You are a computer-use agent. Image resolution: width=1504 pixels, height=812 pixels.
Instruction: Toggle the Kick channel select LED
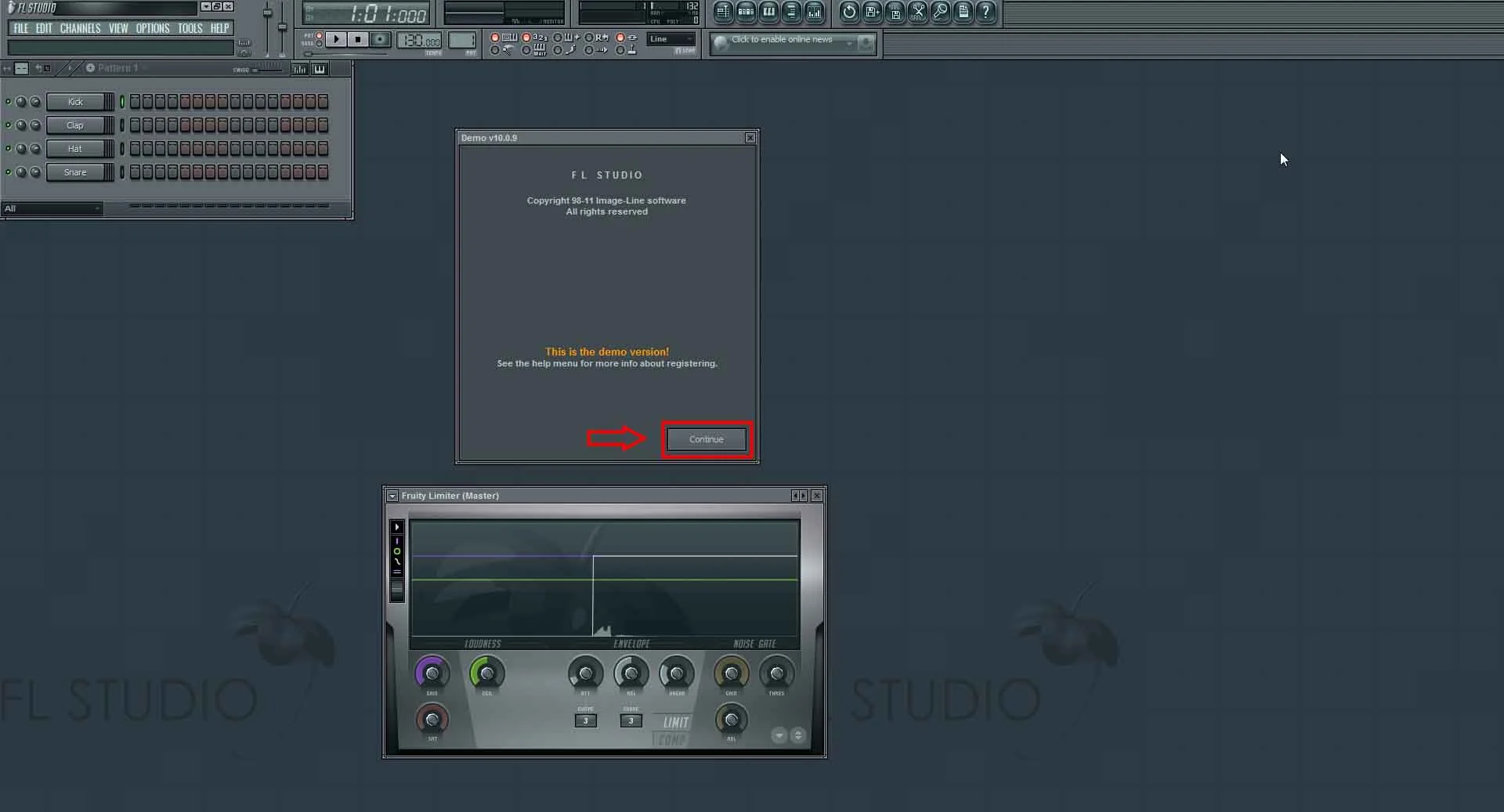(122, 102)
